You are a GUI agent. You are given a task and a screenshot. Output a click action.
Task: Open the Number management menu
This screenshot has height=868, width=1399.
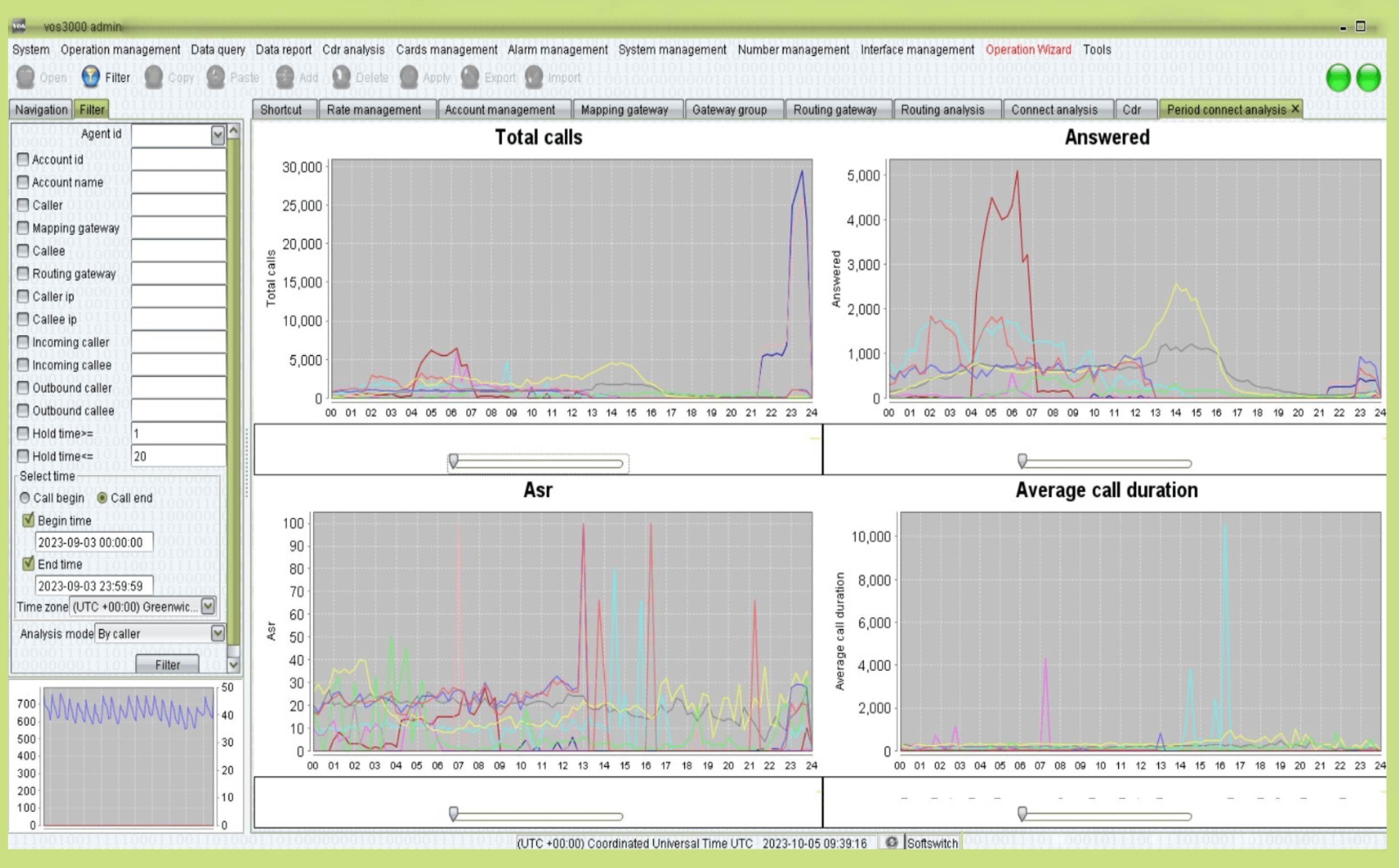(x=793, y=50)
